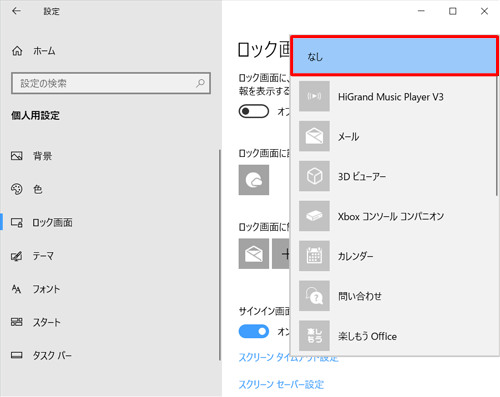The width and height of the screenshot is (500, 397).
Task: Click the 問い合わせ help bubble icon
Action: [314, 296]
